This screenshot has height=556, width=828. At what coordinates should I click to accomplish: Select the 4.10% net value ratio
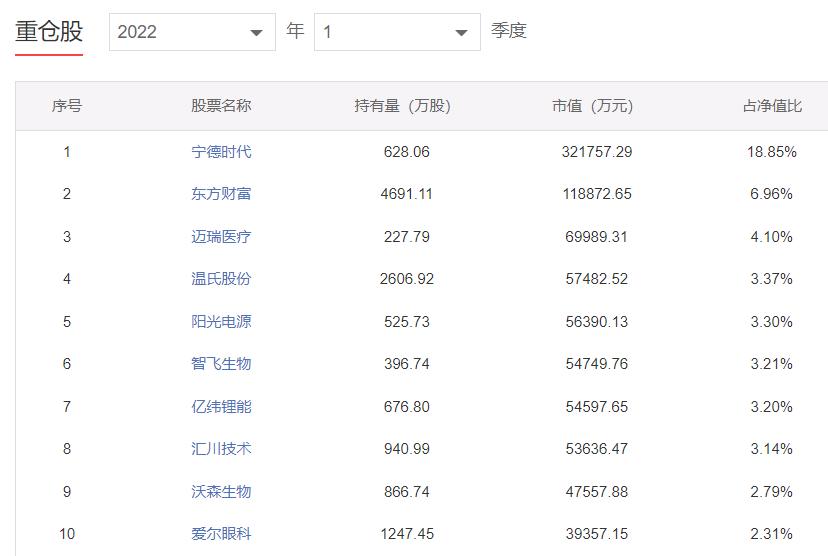point(771,237)
